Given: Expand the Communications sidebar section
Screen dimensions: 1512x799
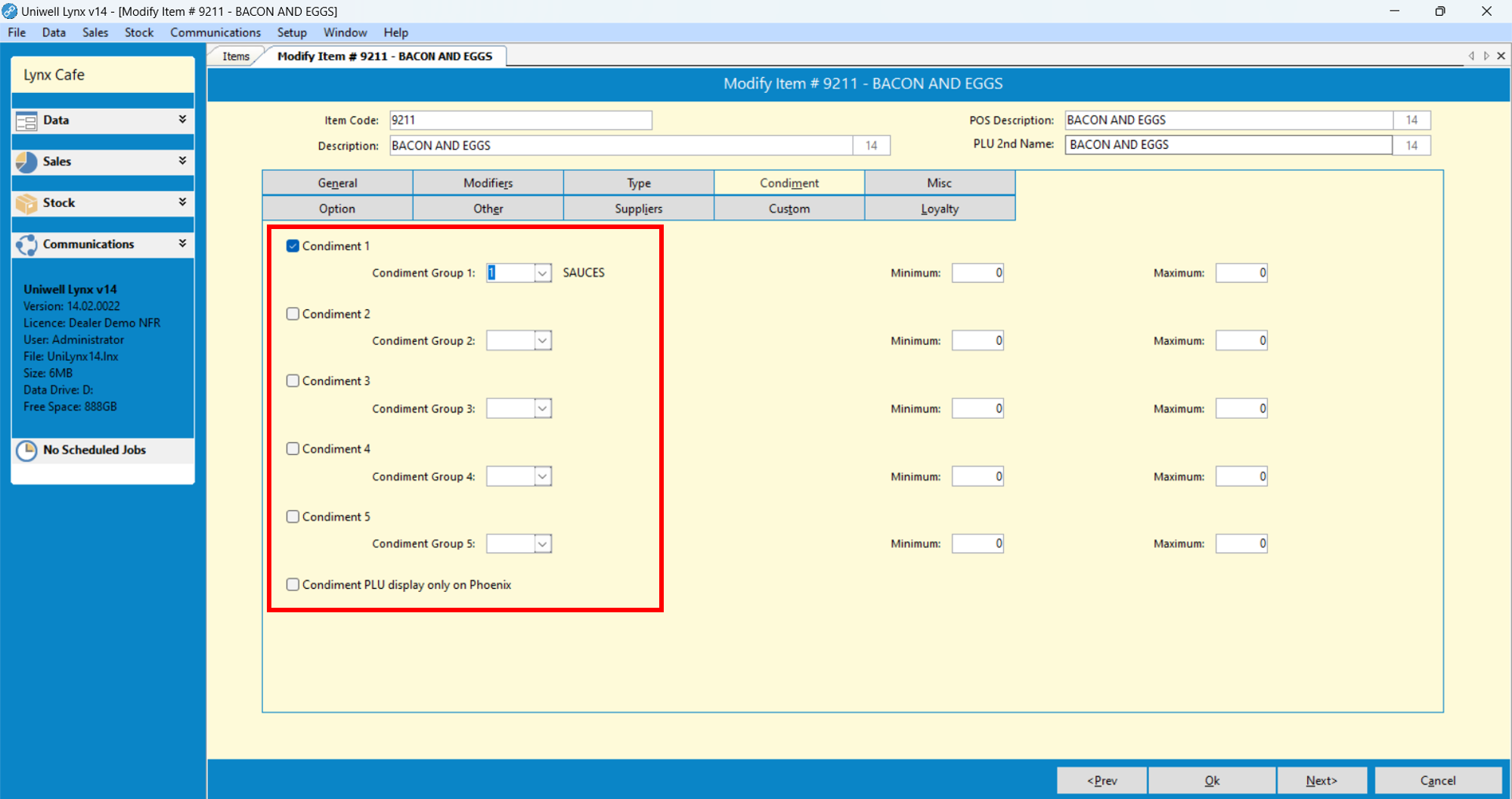Looking at the screenshot, I should pyautogui.click(x=182, y=243).
